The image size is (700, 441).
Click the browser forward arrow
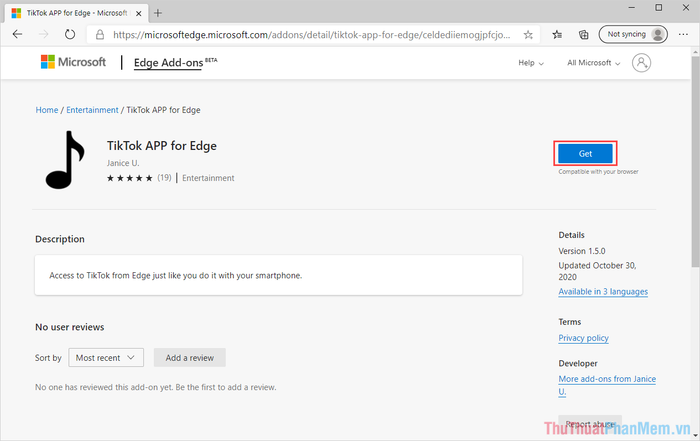[43, 34]
